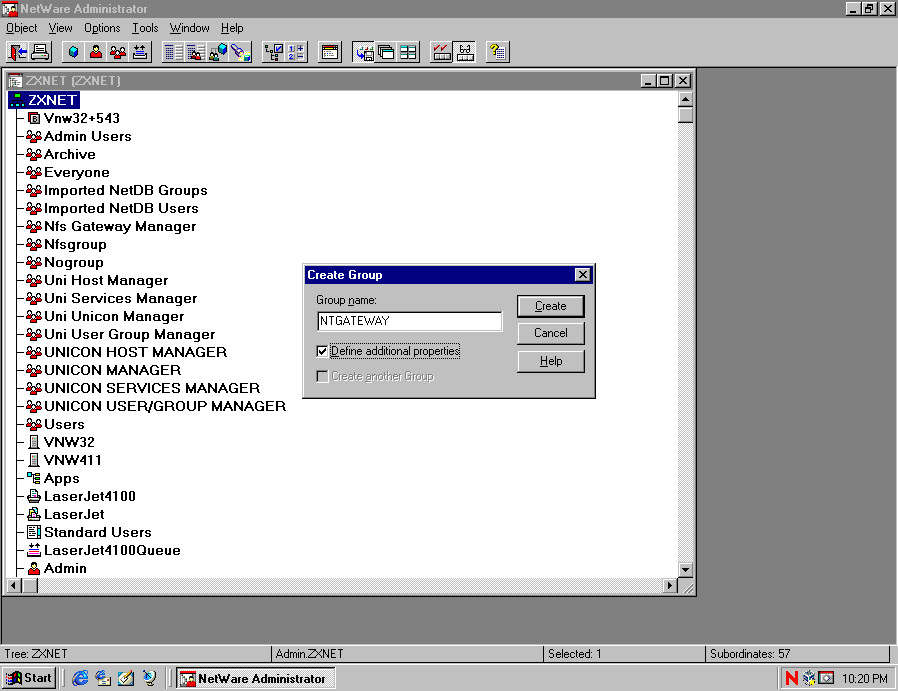898x691 pixels.
Task: Click the tile windows toolbar icon
Action: tap(408, 52)
